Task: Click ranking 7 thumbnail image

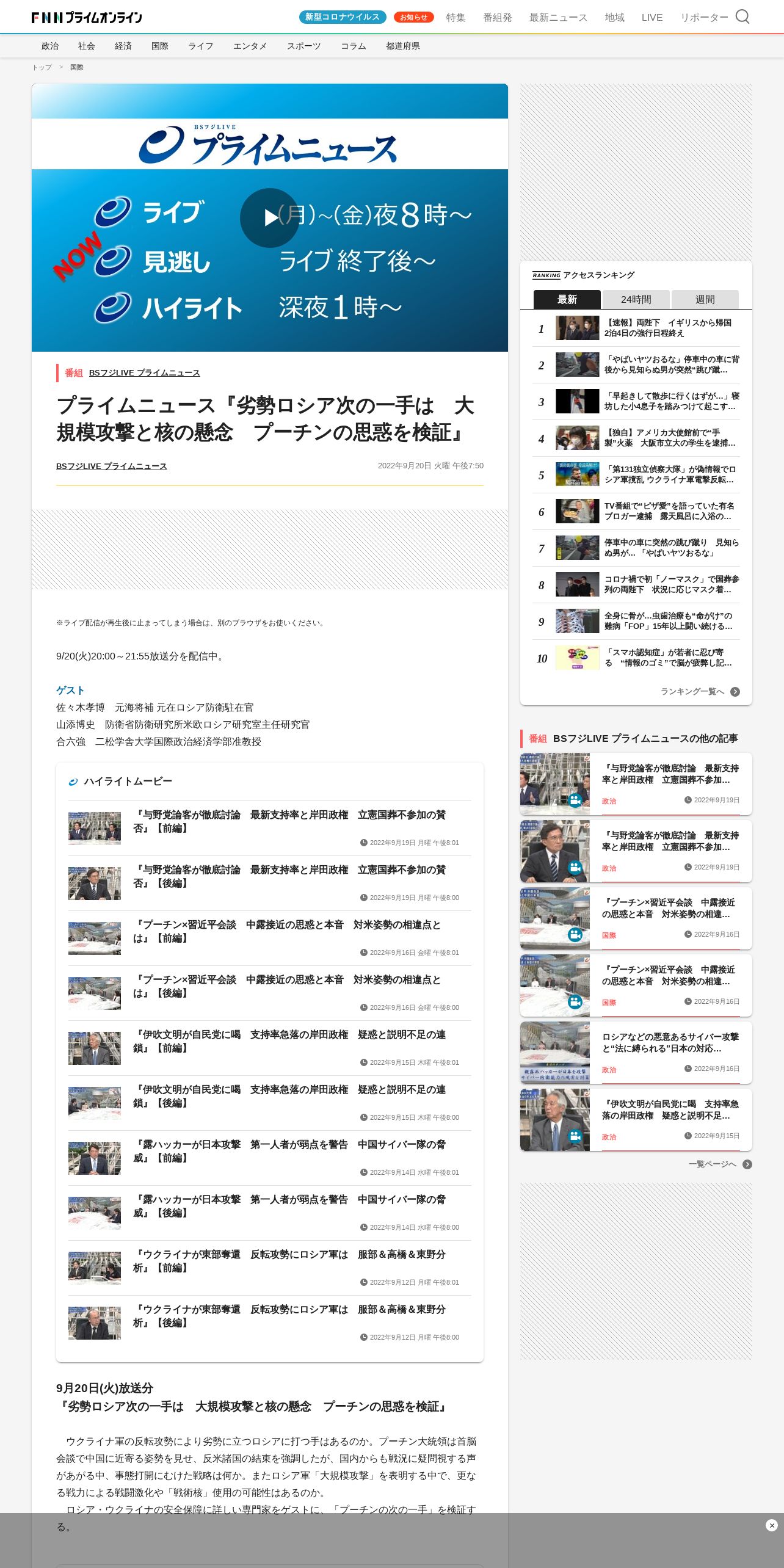Action: pos(578,548)
